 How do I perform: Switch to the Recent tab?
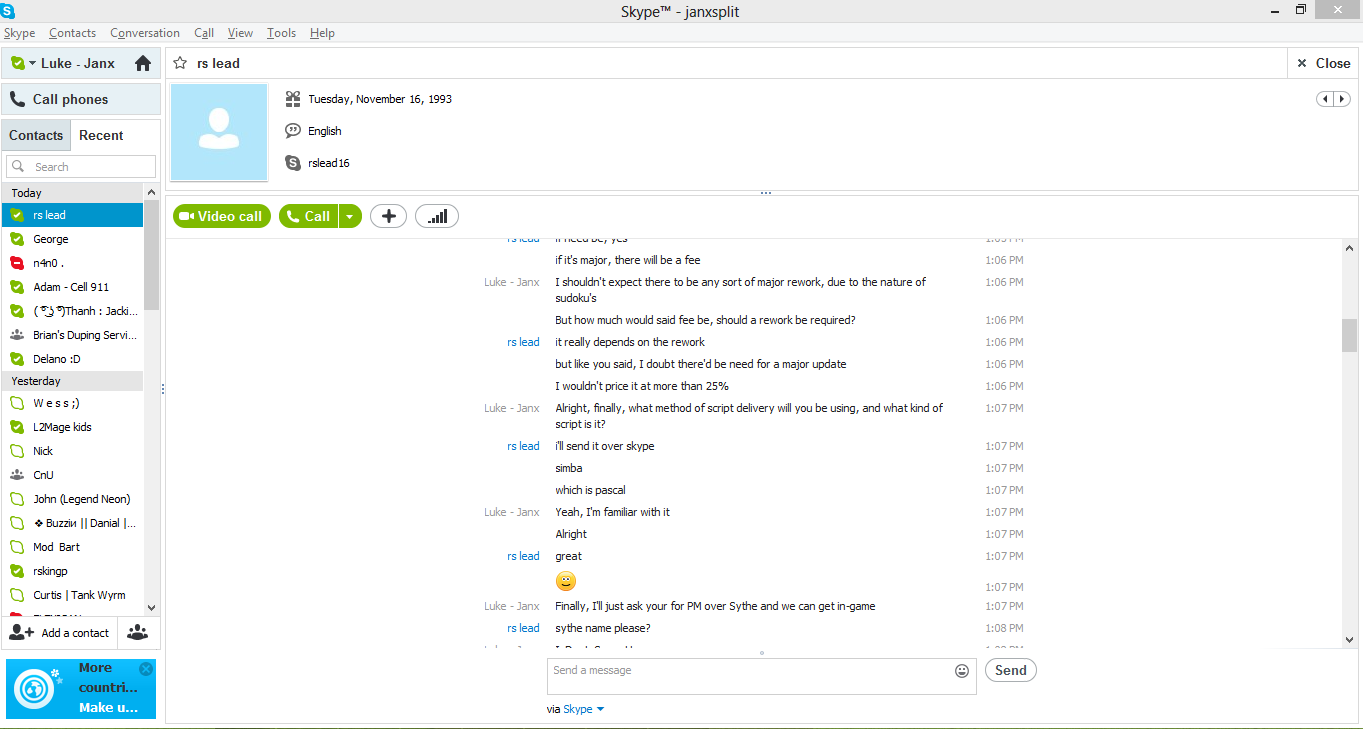point(101,135)
